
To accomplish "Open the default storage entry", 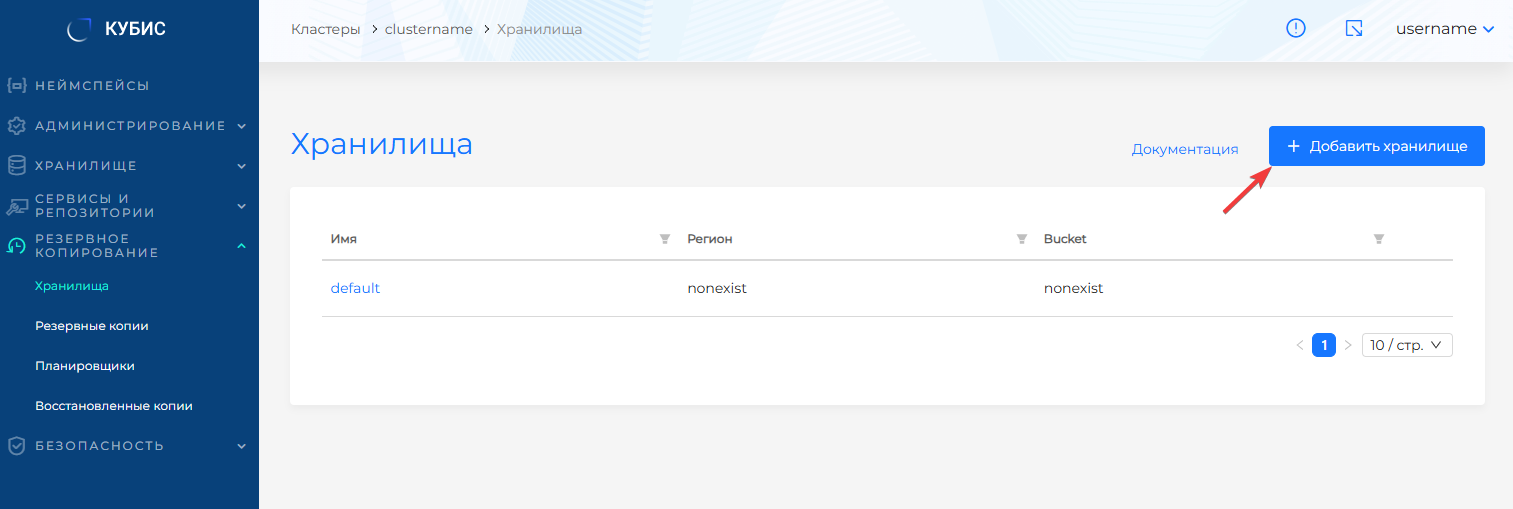I will pos(355,288).
